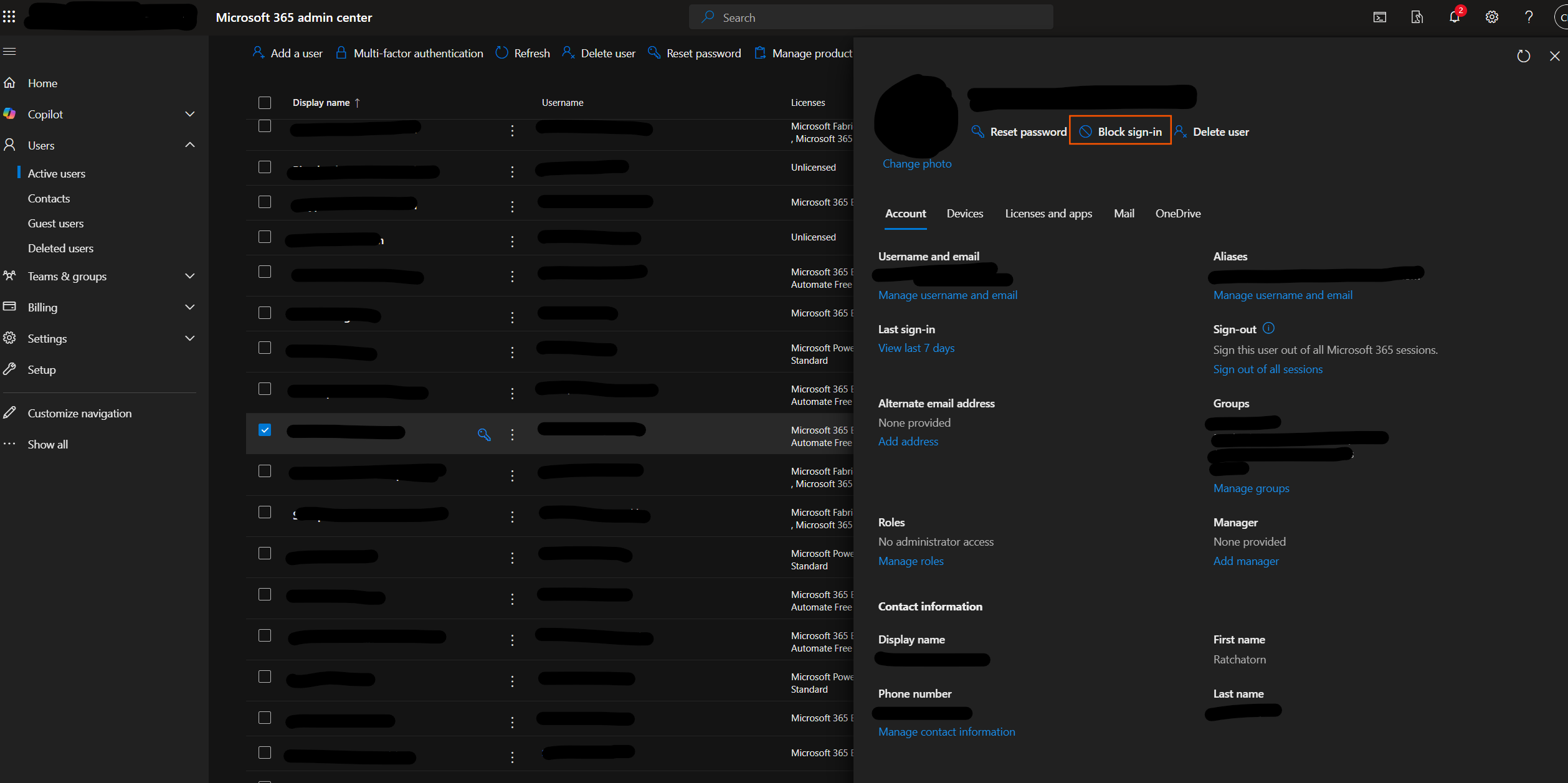
Task: Click Delete user in details panel
Action: [1211, 131]
